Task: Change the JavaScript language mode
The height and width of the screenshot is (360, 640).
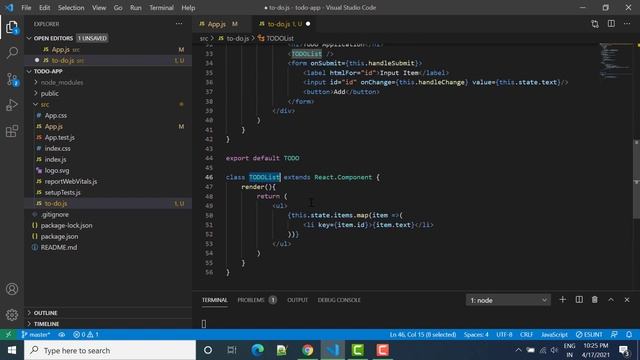Action: pyautogui.click(x=554, y=334)
